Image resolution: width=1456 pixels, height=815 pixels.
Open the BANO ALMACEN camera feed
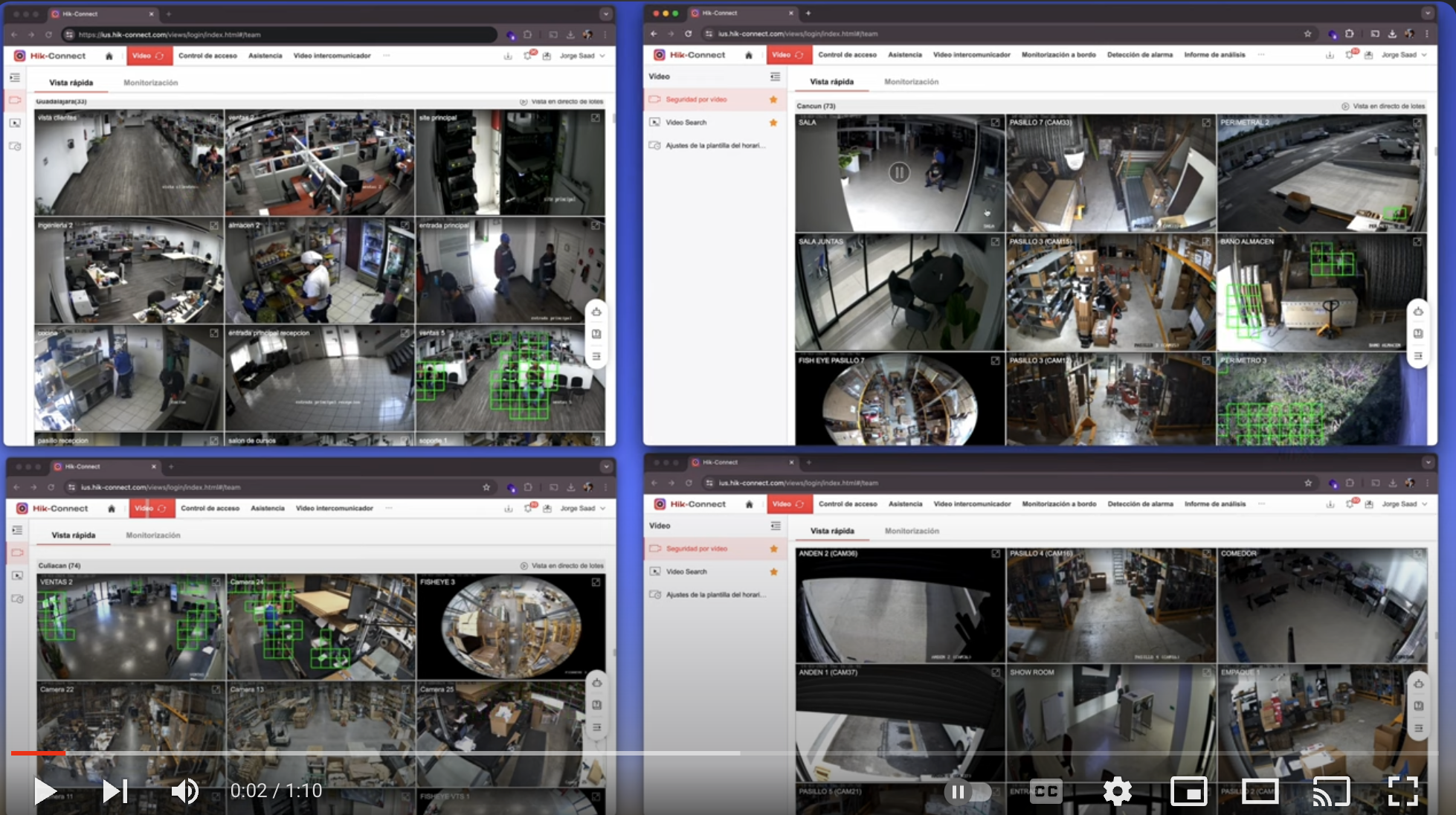pos(1321,292)
